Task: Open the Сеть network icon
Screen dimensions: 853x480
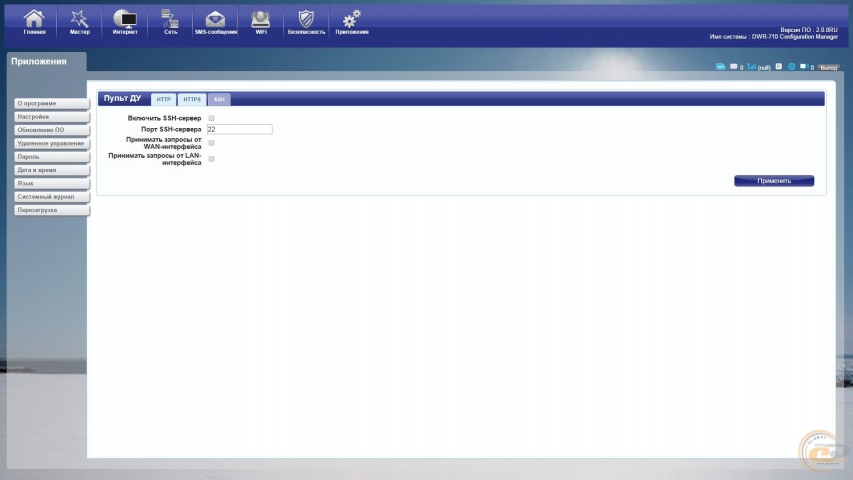Action: coord(170,22)
